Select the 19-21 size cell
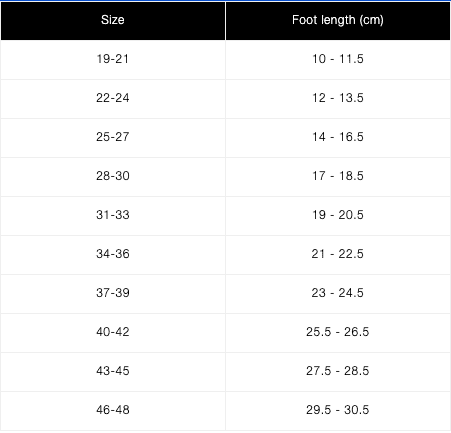Screen dimensions: 451x433 113,60
